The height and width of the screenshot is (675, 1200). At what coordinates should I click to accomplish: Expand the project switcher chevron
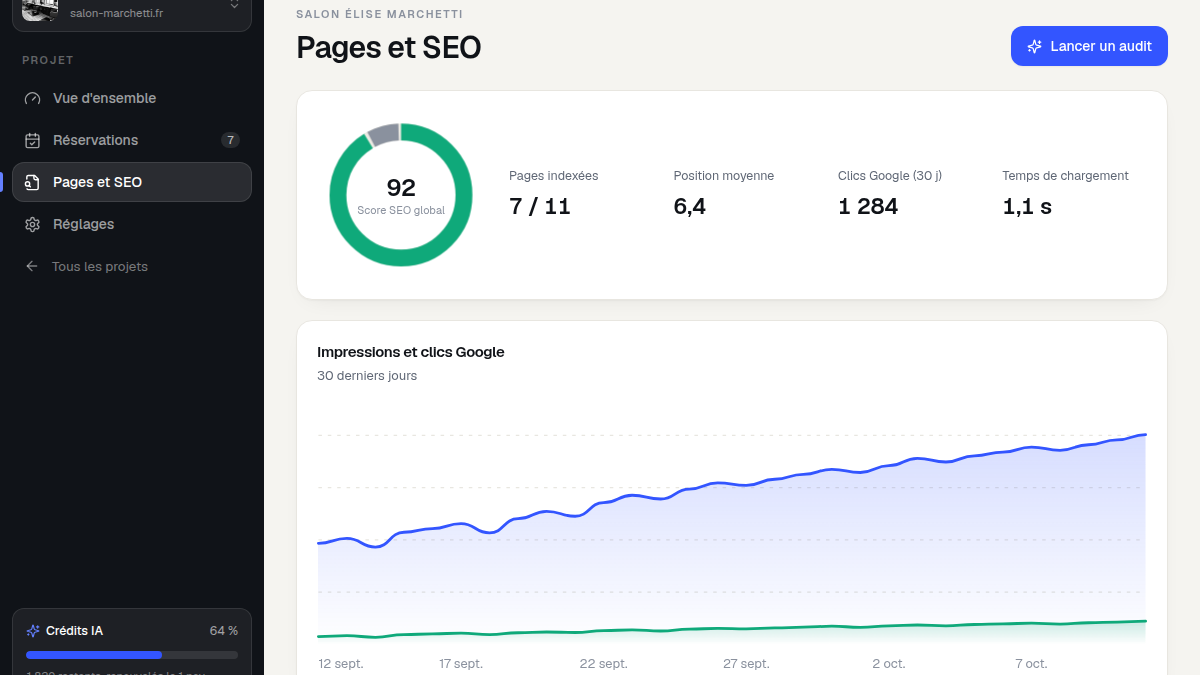point(234,5)
